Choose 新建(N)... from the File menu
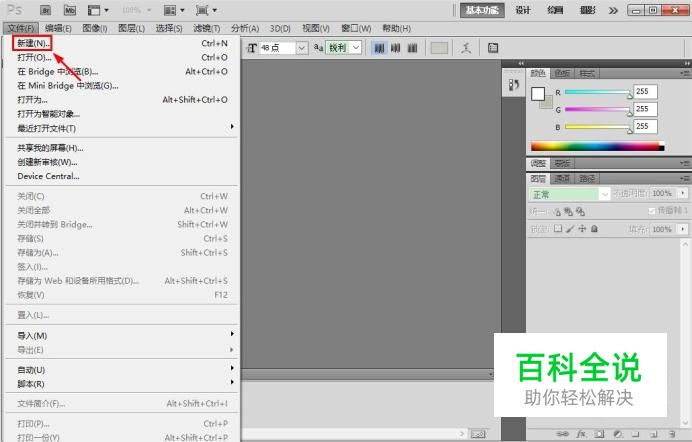 (122, 43)
